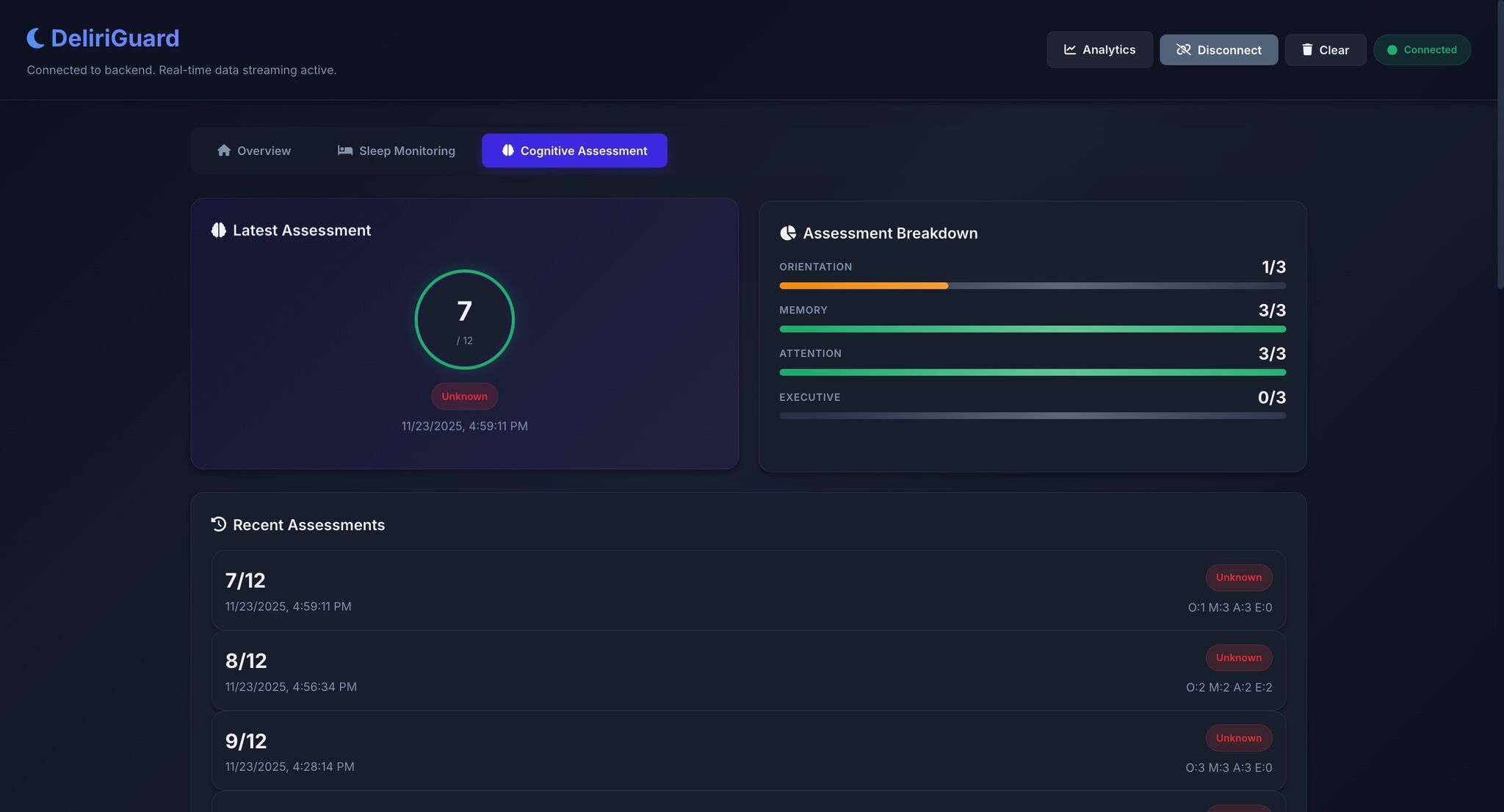
Task: Click the trash icon on Clear button
Action: (x=1307, y=49)
